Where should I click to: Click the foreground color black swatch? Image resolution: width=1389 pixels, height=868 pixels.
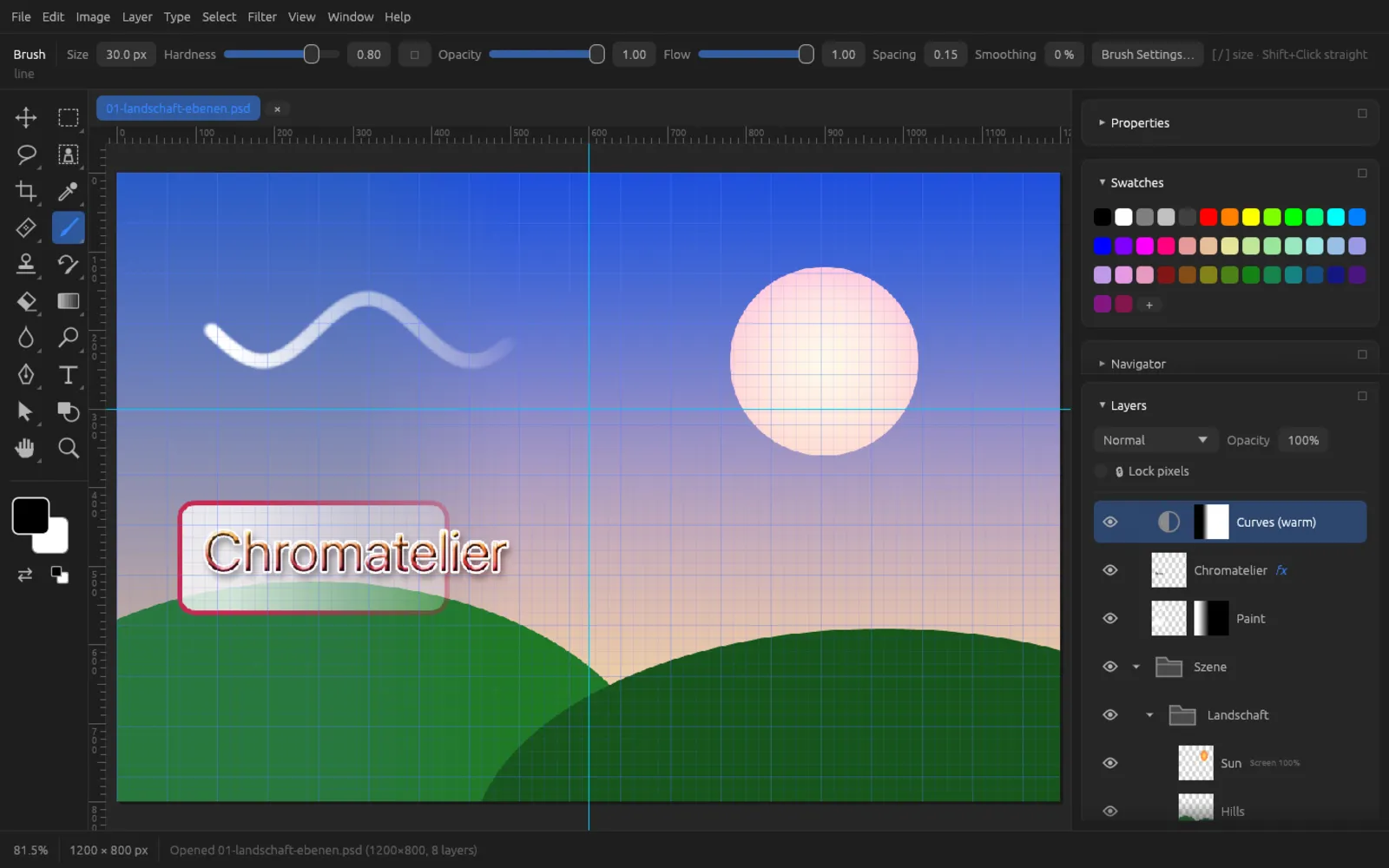(x=30, y=516)
